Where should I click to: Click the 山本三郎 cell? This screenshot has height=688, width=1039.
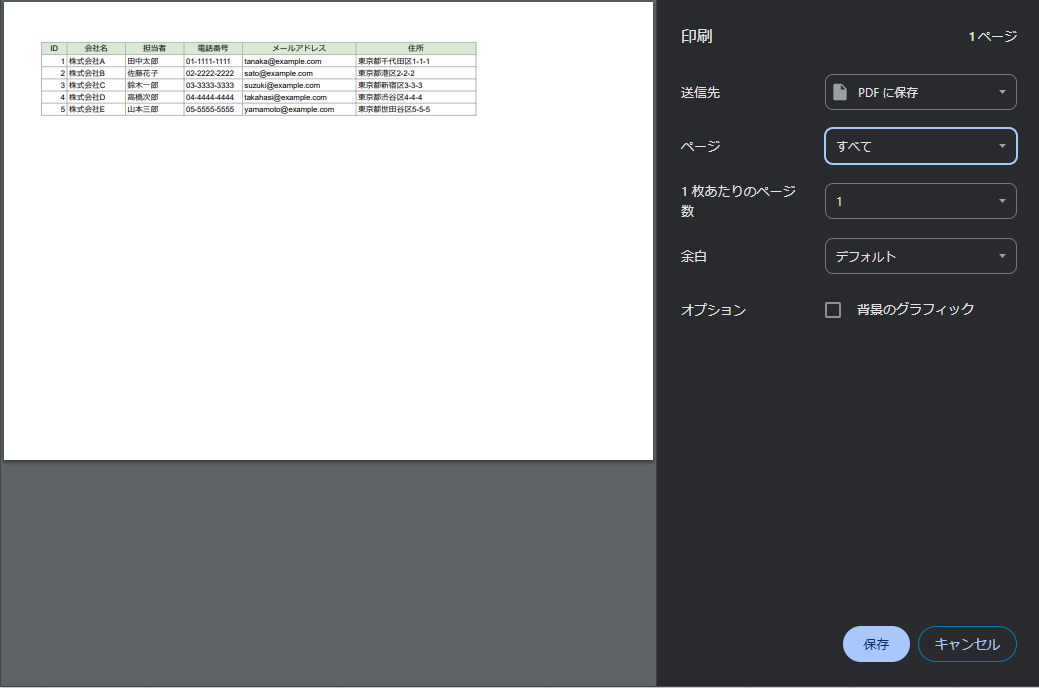tap(154, 109)
